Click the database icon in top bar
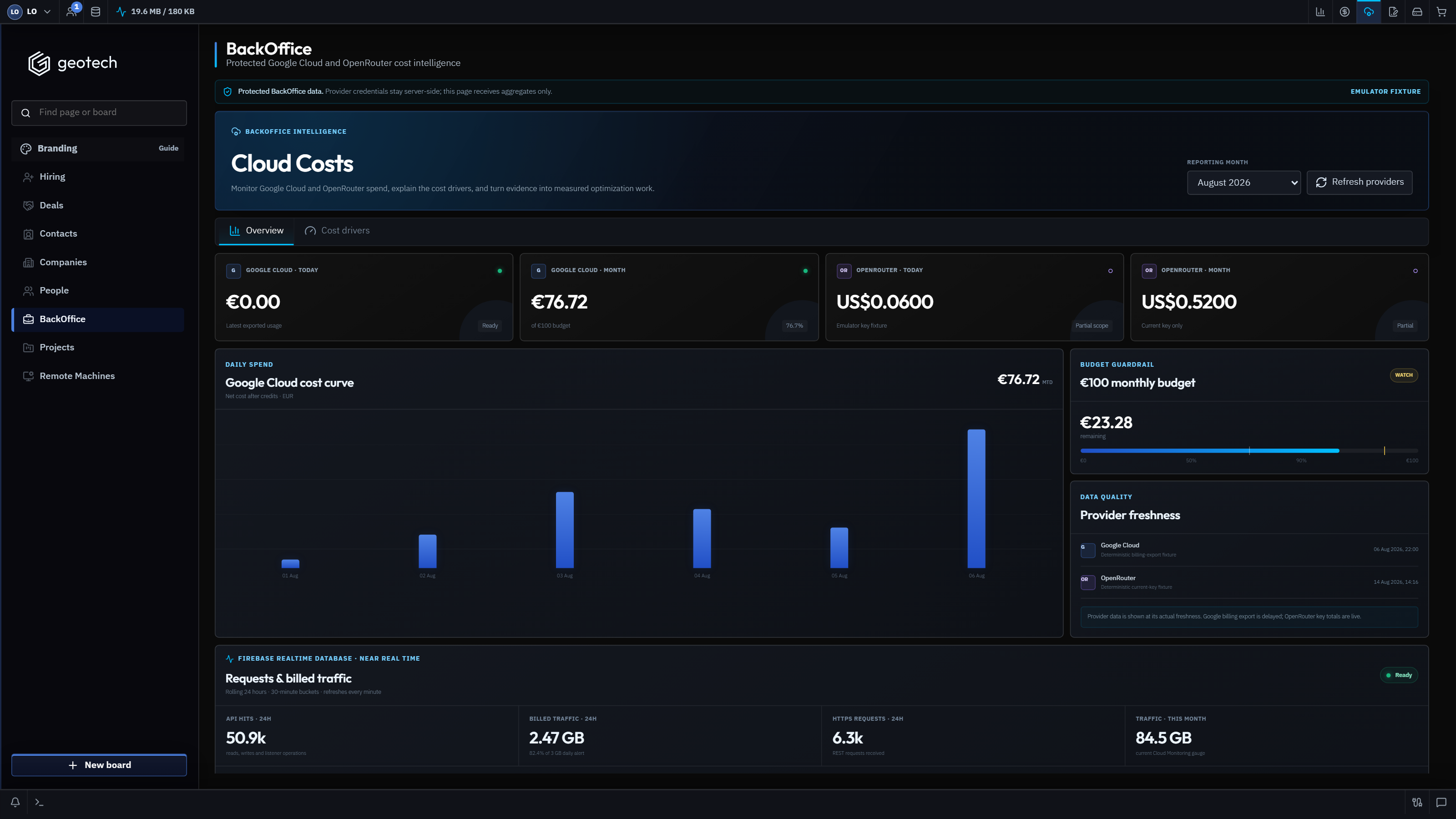The height and width of the screenshot is (819, 1456). pyautogui.click(x=96, y=11)
